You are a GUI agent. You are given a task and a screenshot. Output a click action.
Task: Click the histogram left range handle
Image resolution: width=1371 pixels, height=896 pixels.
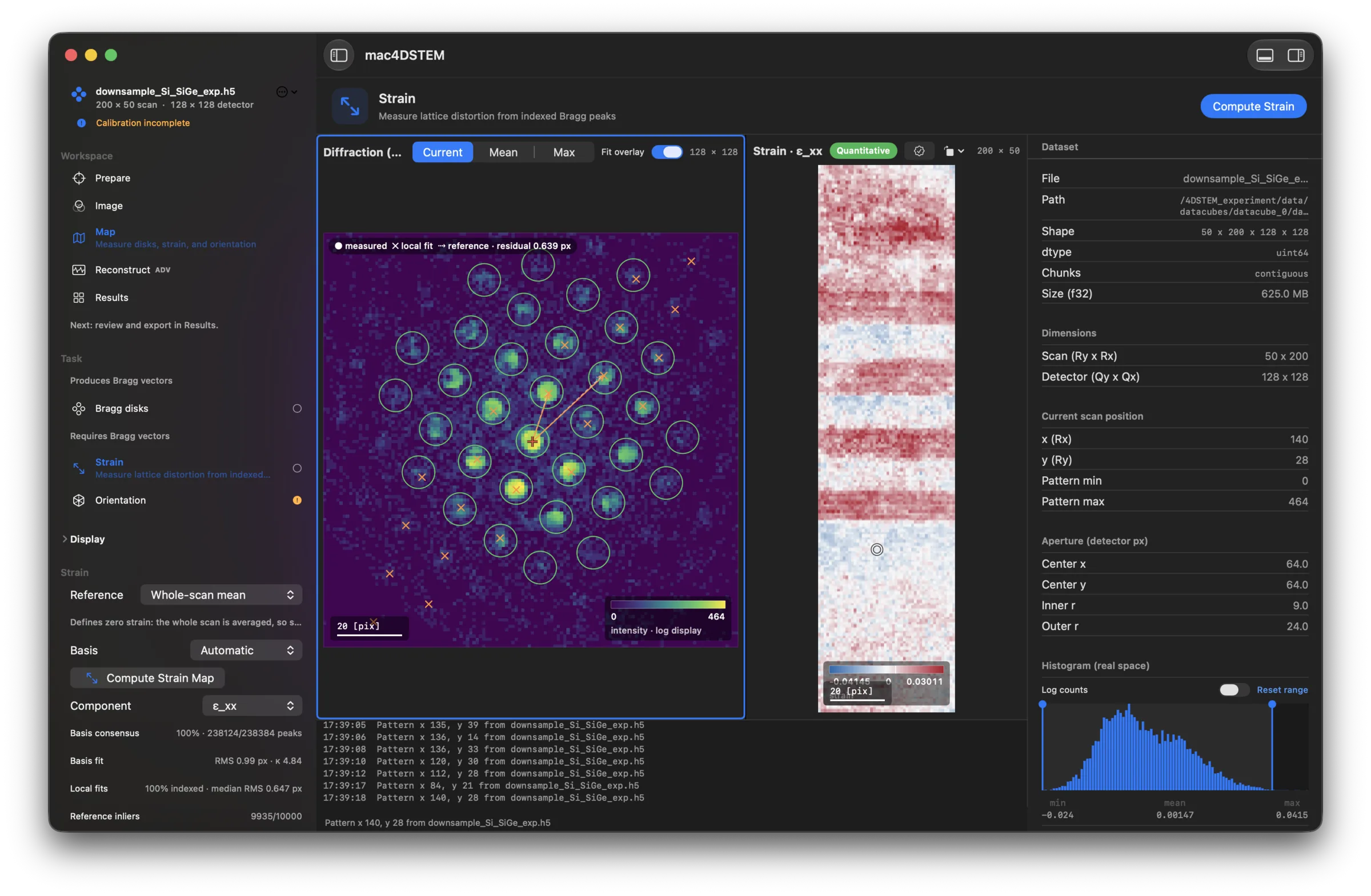point(1042,704)
